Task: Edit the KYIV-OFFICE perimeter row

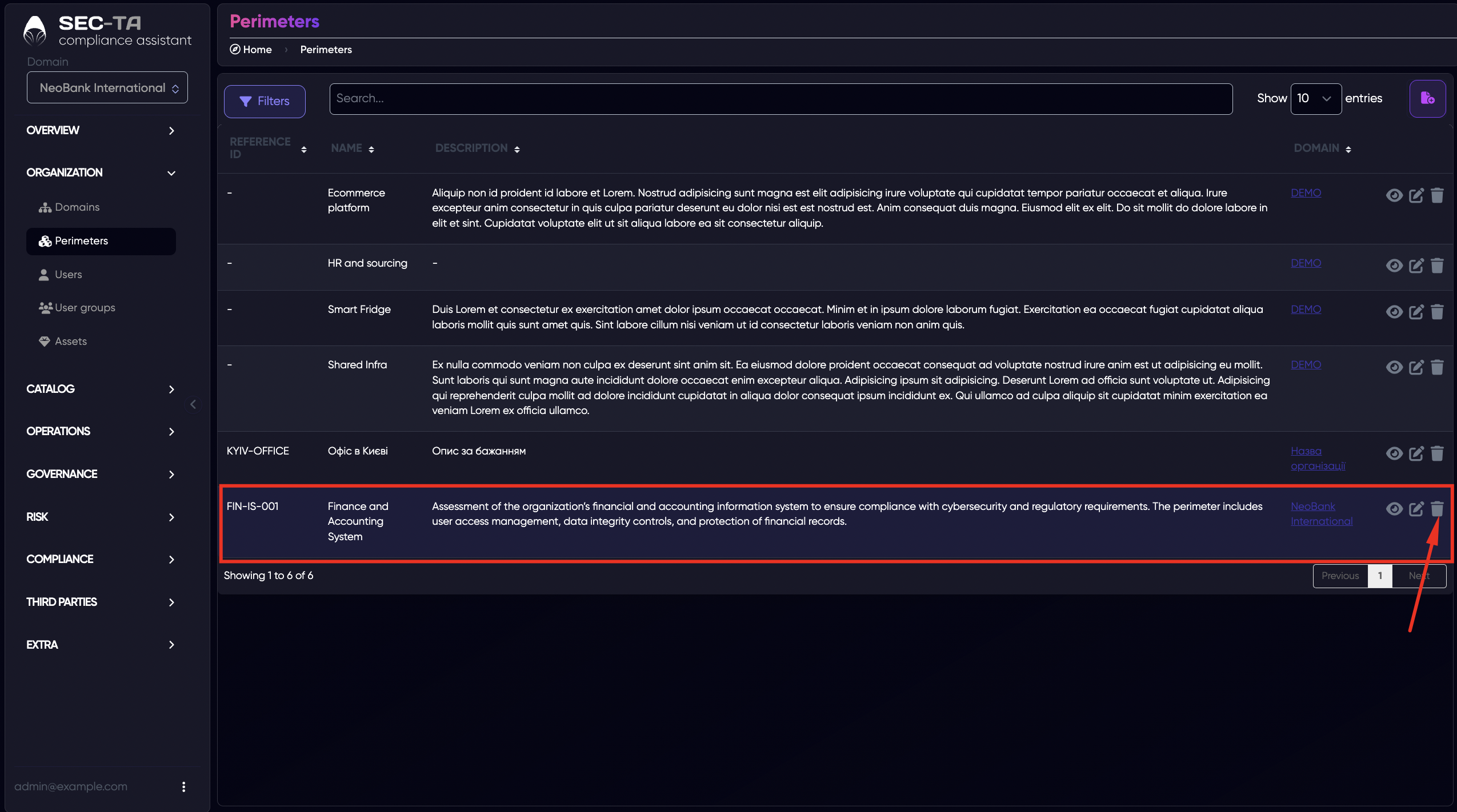Action: 1416,453
